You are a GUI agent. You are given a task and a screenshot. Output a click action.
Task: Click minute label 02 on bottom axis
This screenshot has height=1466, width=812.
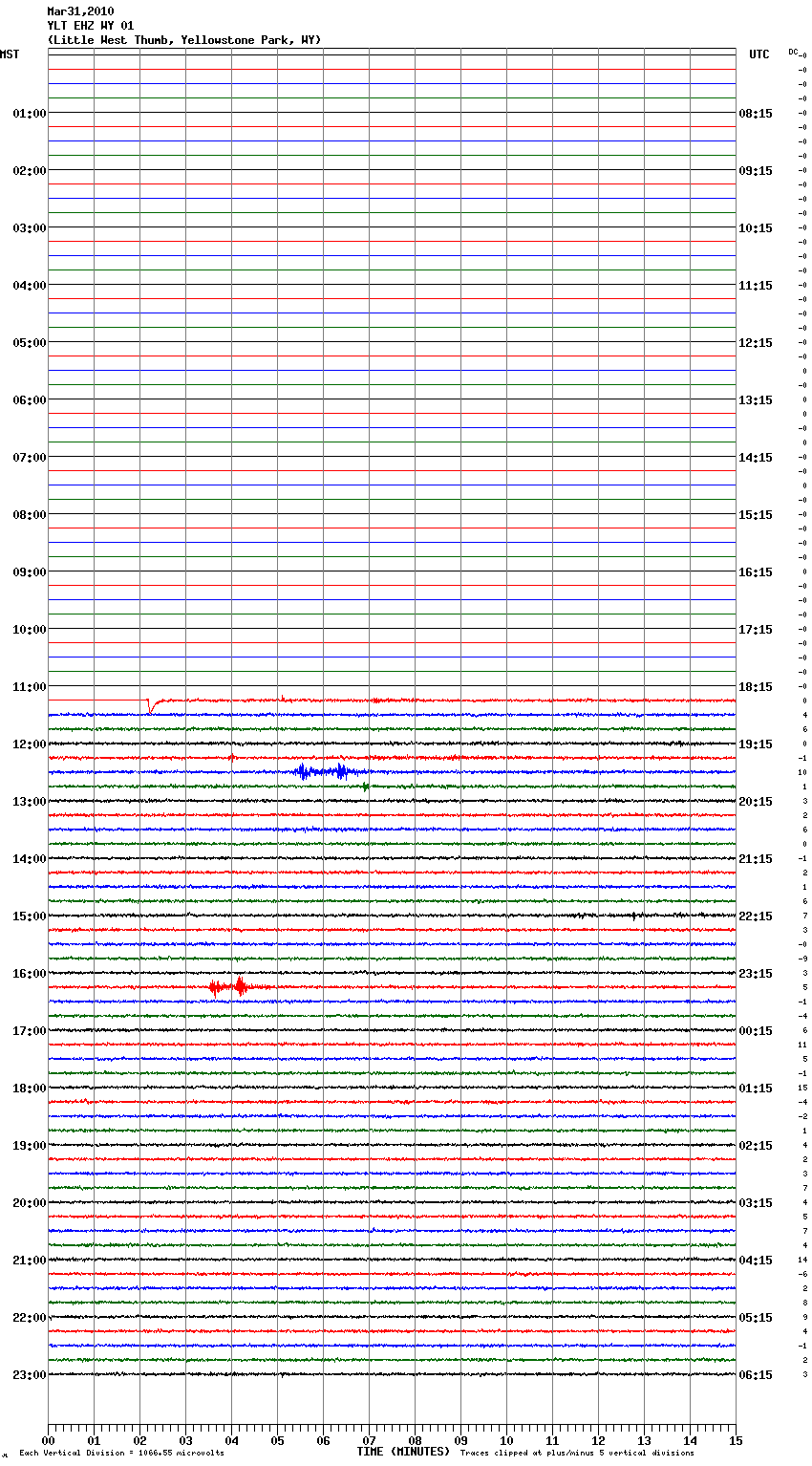click(x=139, y=1441)
